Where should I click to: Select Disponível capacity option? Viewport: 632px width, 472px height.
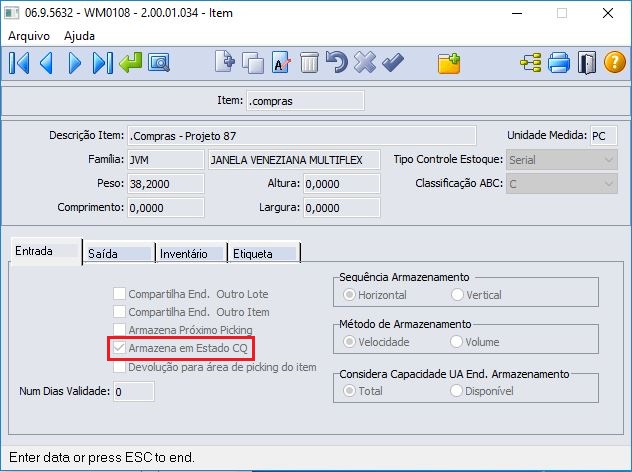click(456, 391)
